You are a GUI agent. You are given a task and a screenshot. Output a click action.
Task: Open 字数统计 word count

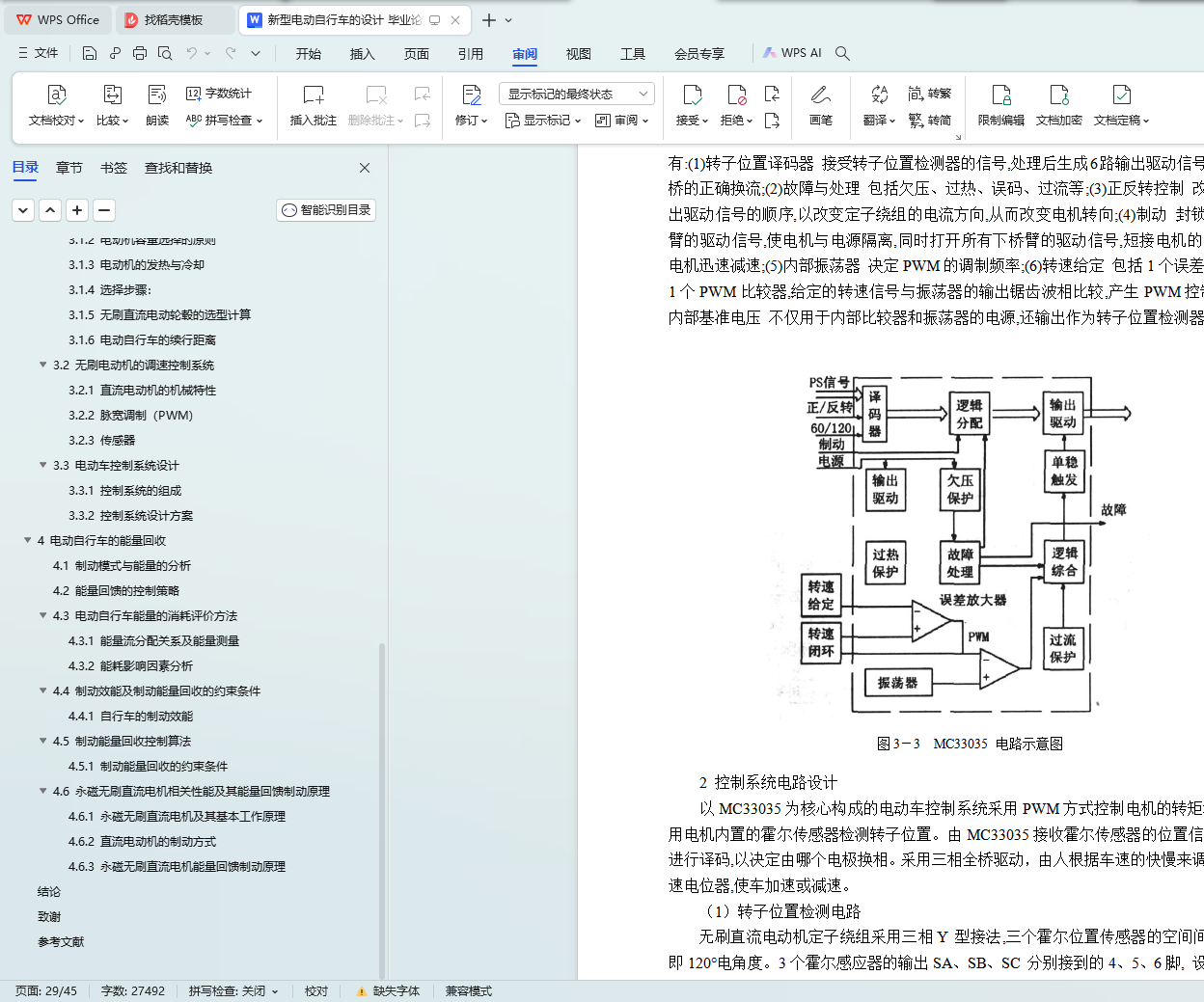tap(219, 94)
